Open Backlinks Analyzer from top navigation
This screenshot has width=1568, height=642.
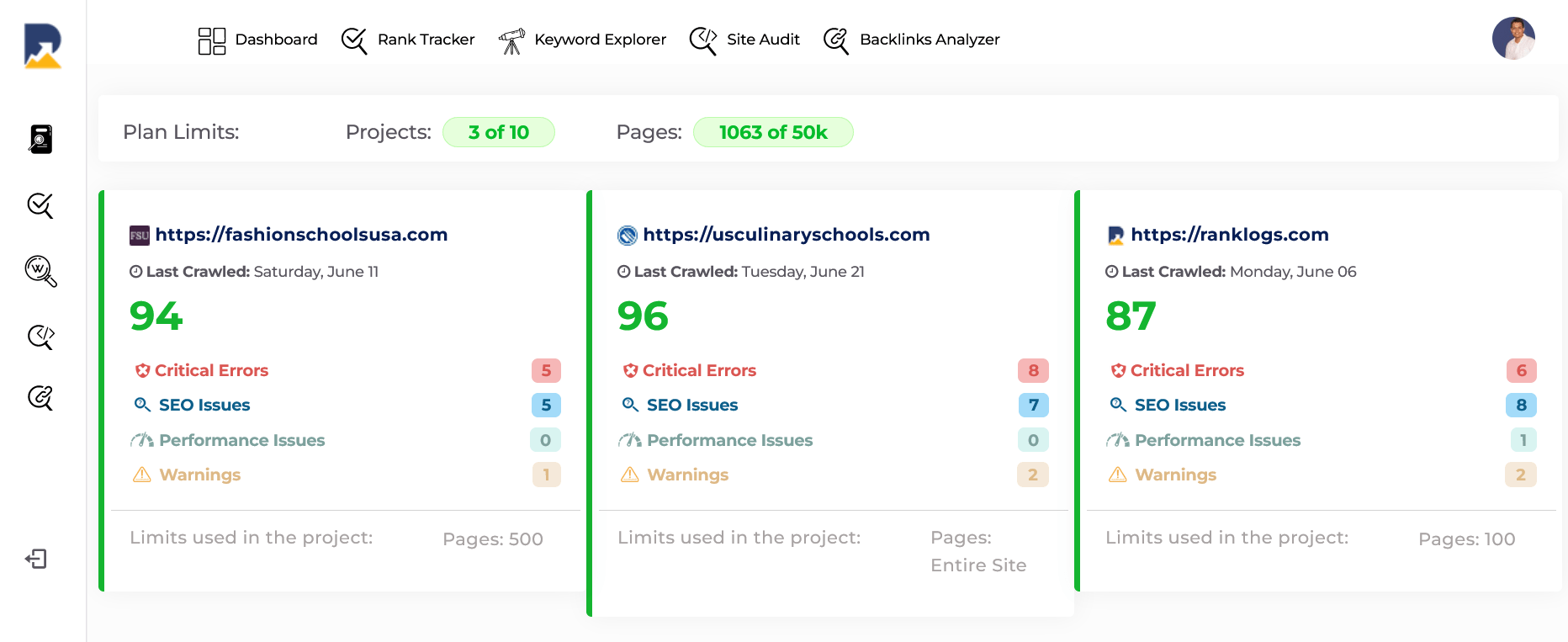[912, 40]
